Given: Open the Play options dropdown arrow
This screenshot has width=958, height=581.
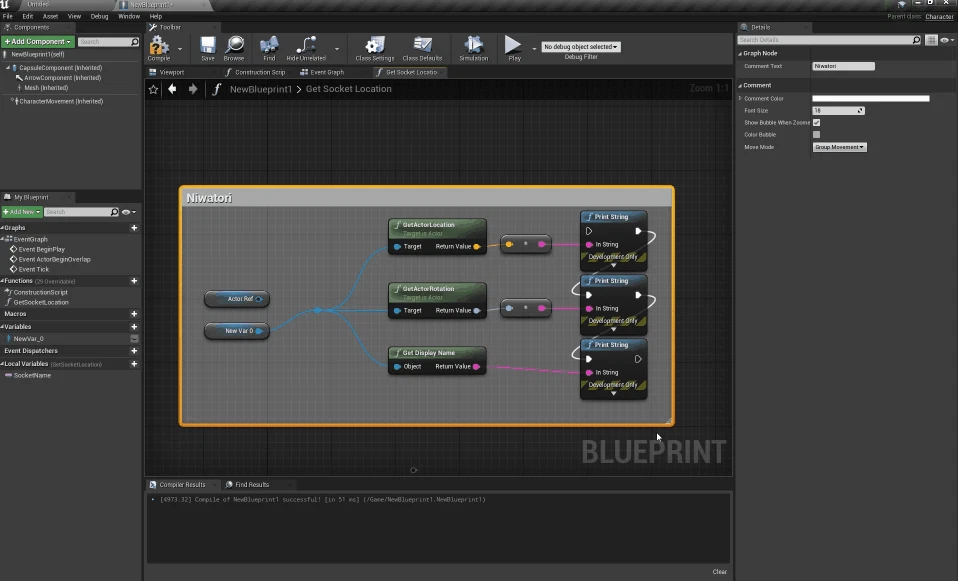Looking at the screenshot, I should coord(535,48).
